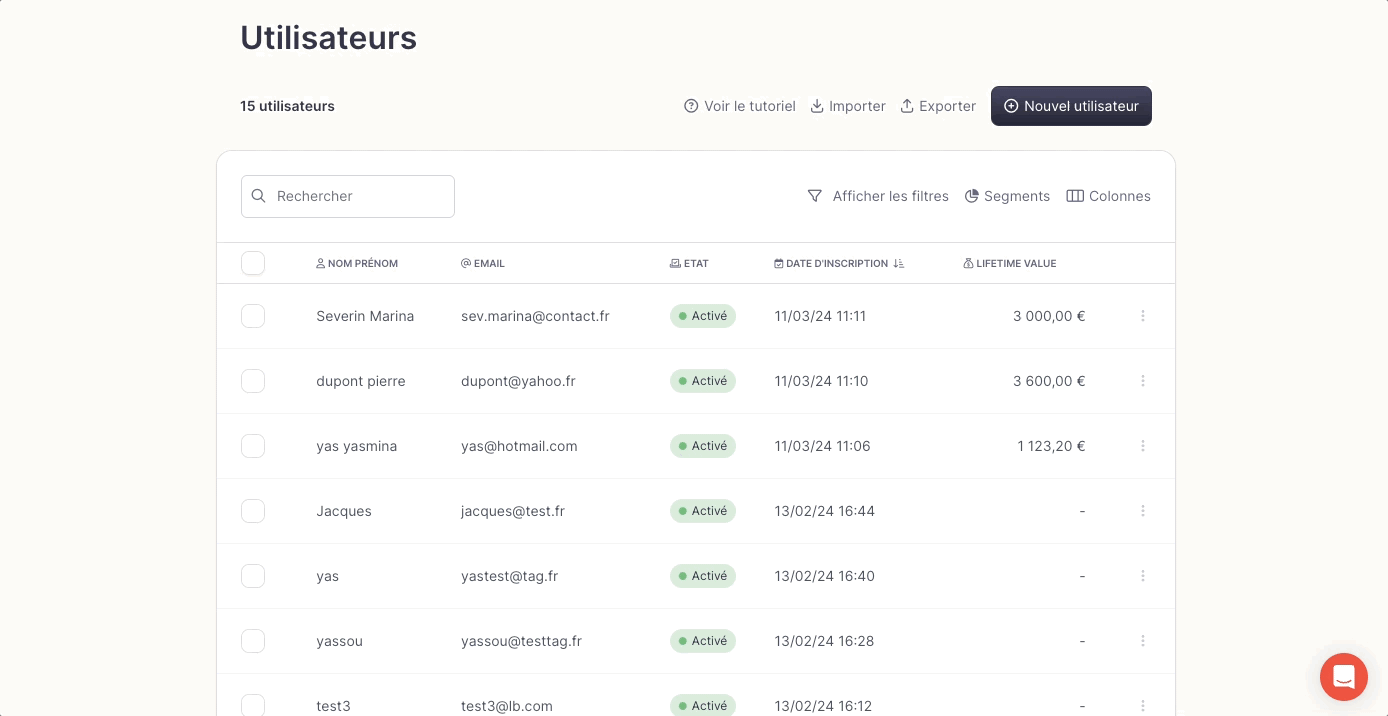Click date 13/02/24 16:28

pos(825,641)
